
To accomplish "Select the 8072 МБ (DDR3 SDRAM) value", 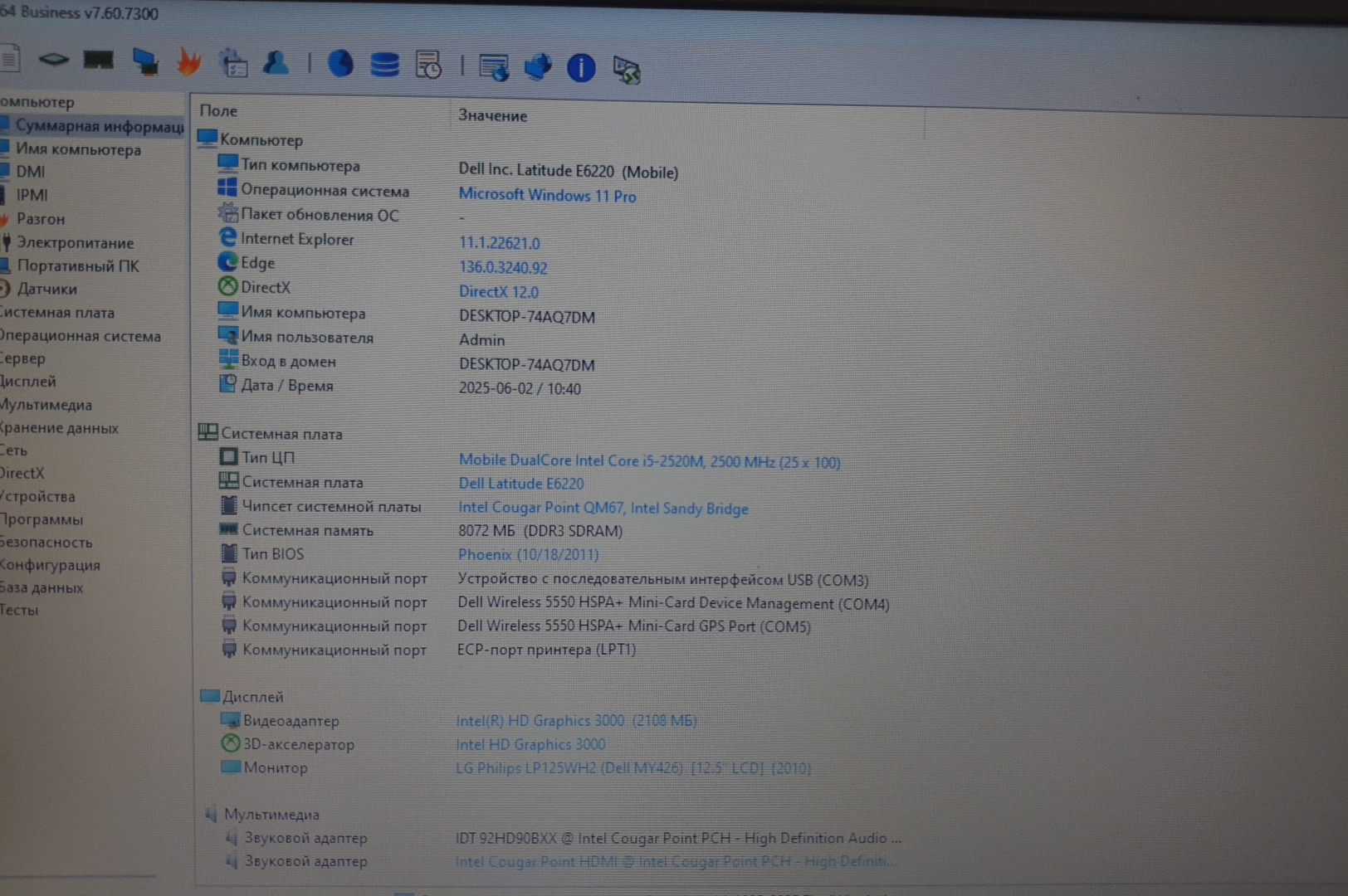I will click(x=540, y=531).
